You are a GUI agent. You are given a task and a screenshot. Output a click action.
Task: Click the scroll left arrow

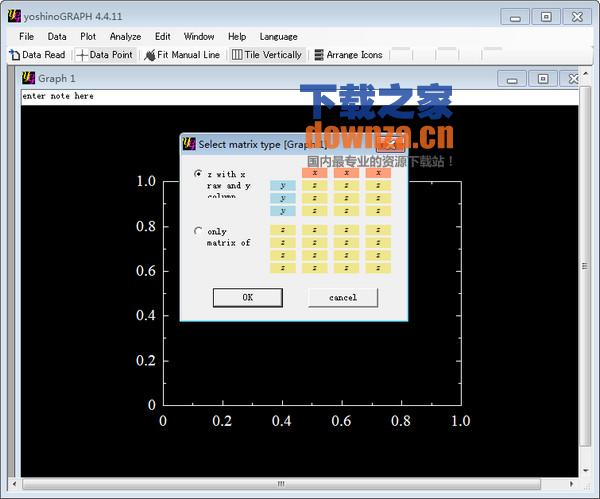pyautogui.click(x=14, y=484)
